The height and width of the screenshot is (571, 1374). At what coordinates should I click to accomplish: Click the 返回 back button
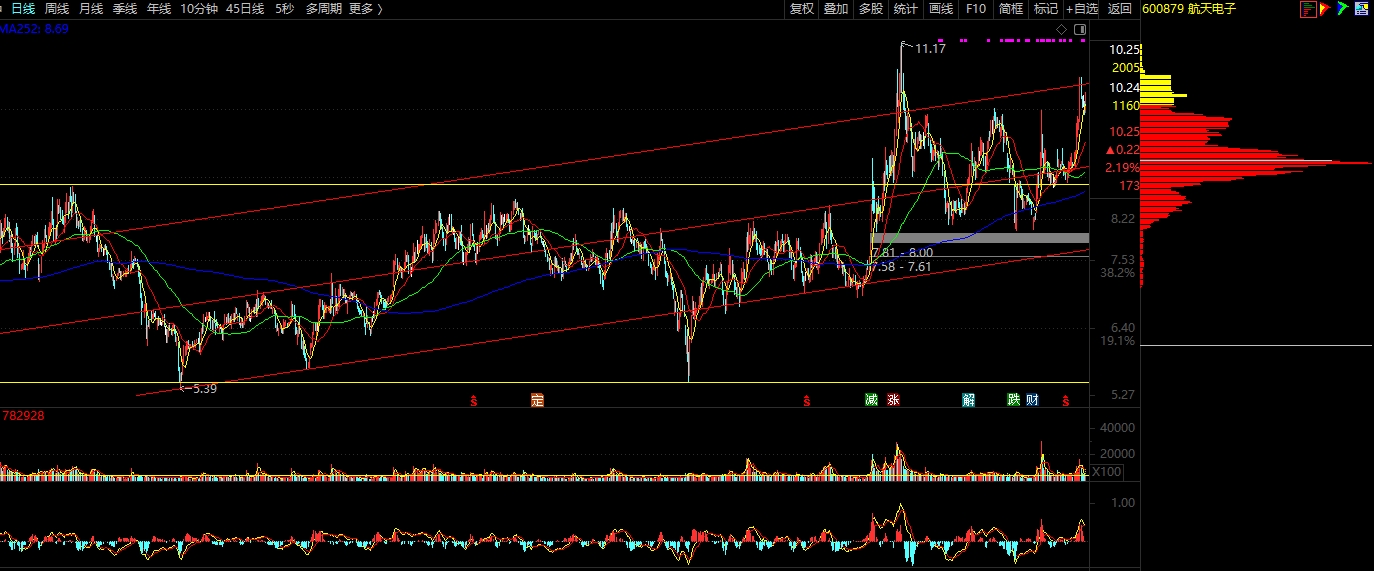(1120, 9)
